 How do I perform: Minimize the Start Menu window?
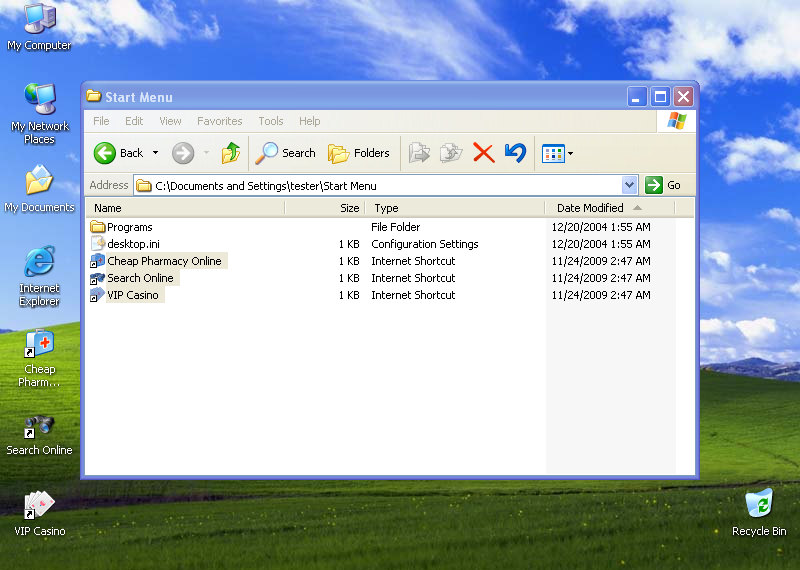tap(636, 96)
